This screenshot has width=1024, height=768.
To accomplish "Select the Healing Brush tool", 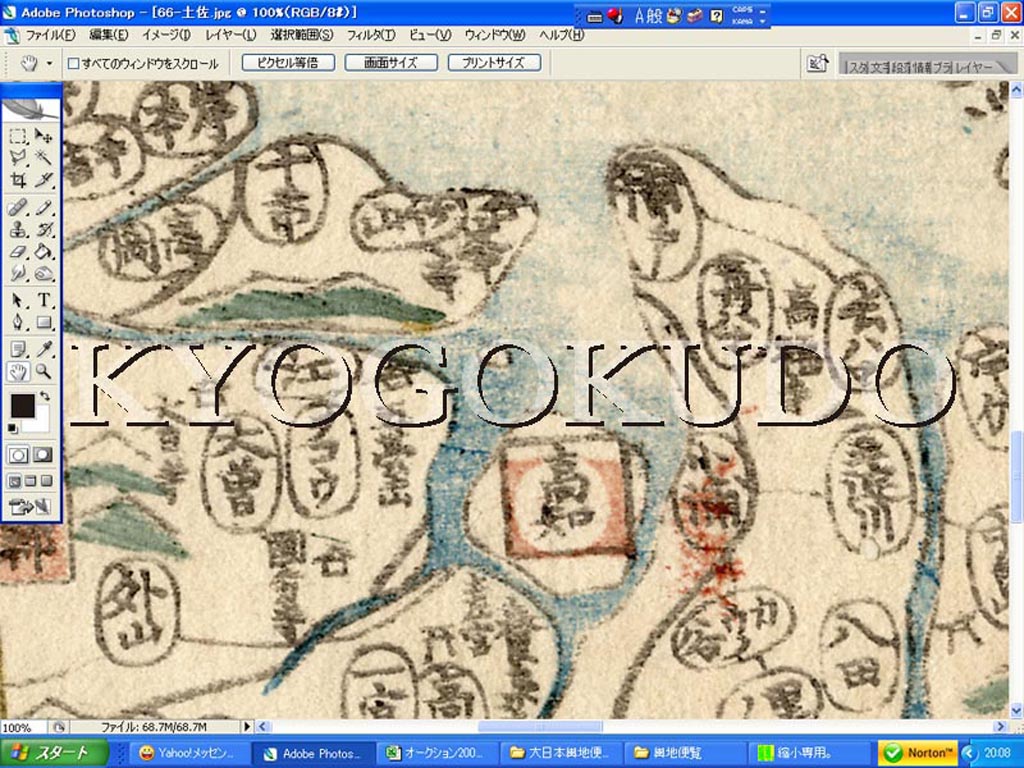I will pyautogui.click(x=18, y=208).
